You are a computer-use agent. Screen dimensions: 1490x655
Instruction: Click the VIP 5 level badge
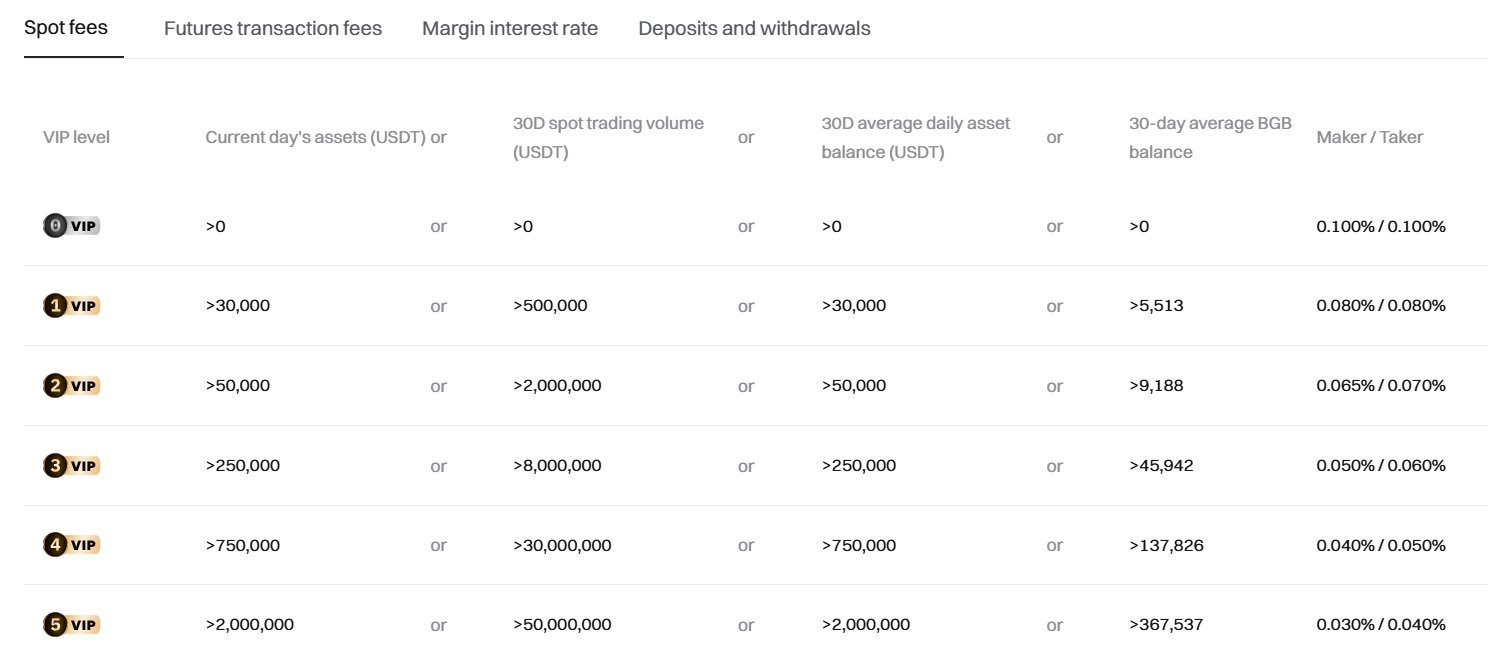pos(72,625)
